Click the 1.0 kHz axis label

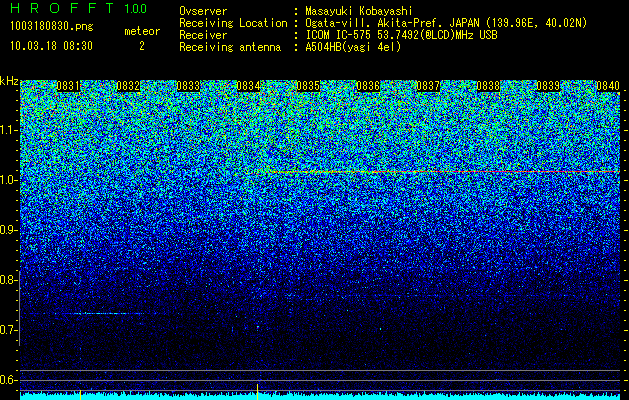click(x=8, y=180)
